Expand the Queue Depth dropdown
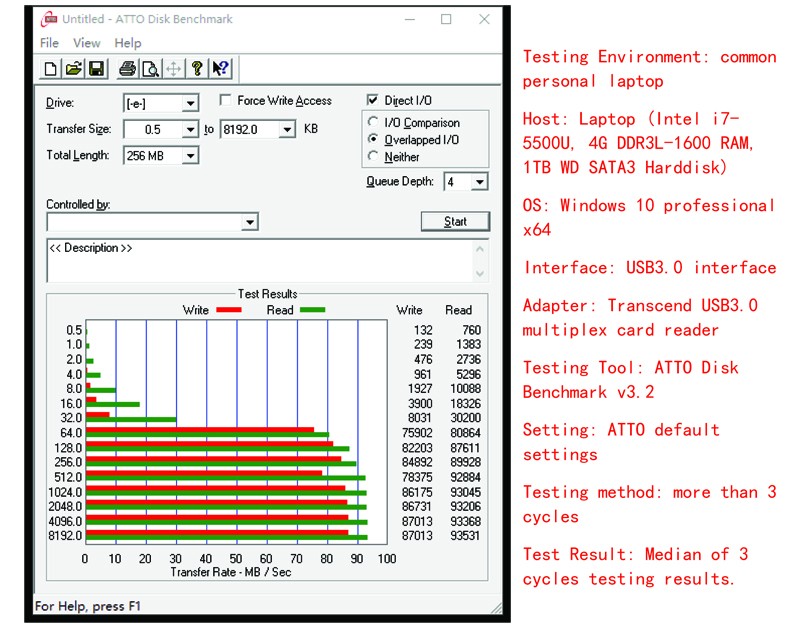This screenshot has height=626, width=800. 479,182
